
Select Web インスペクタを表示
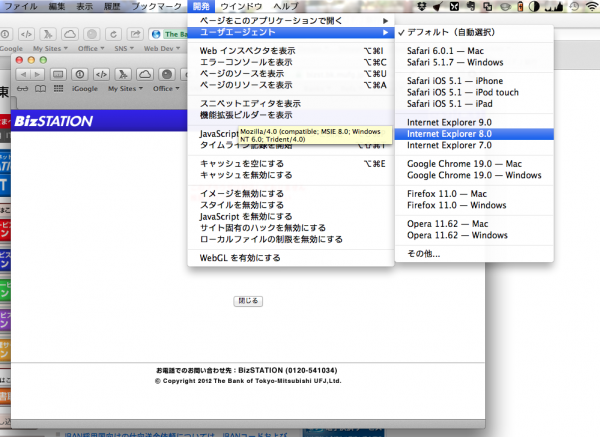[291, 51]
